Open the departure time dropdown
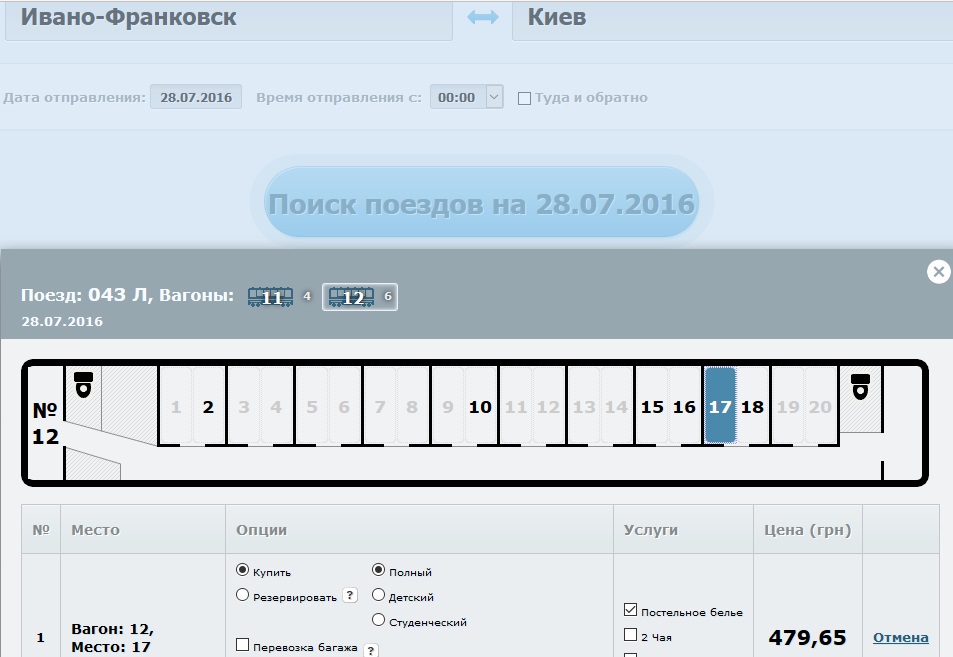Image resolution: width=953 pixels, height=657 pixels. (x=494, y=97)
